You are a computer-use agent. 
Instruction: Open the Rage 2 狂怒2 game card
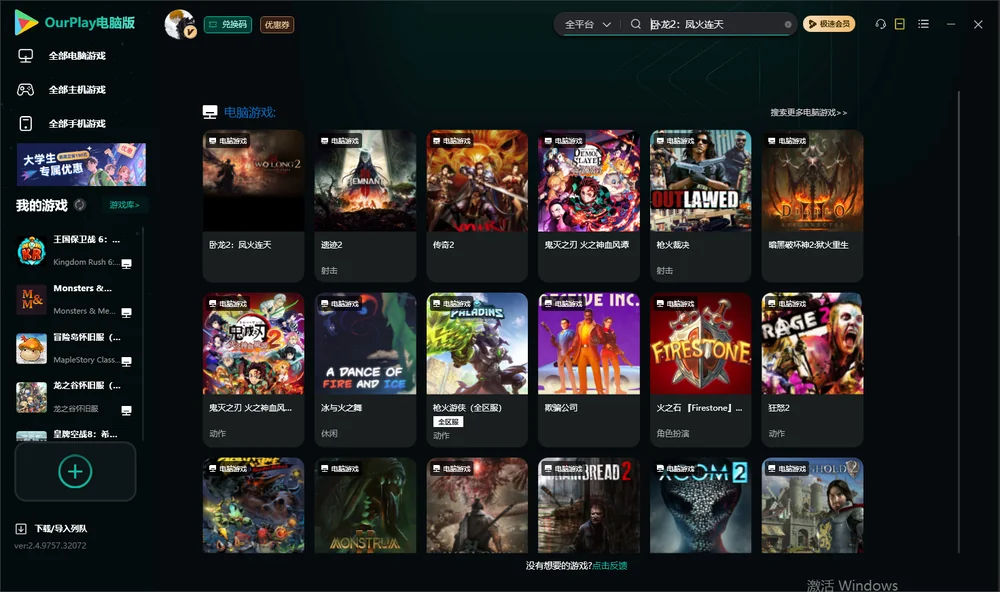[812, 369]
